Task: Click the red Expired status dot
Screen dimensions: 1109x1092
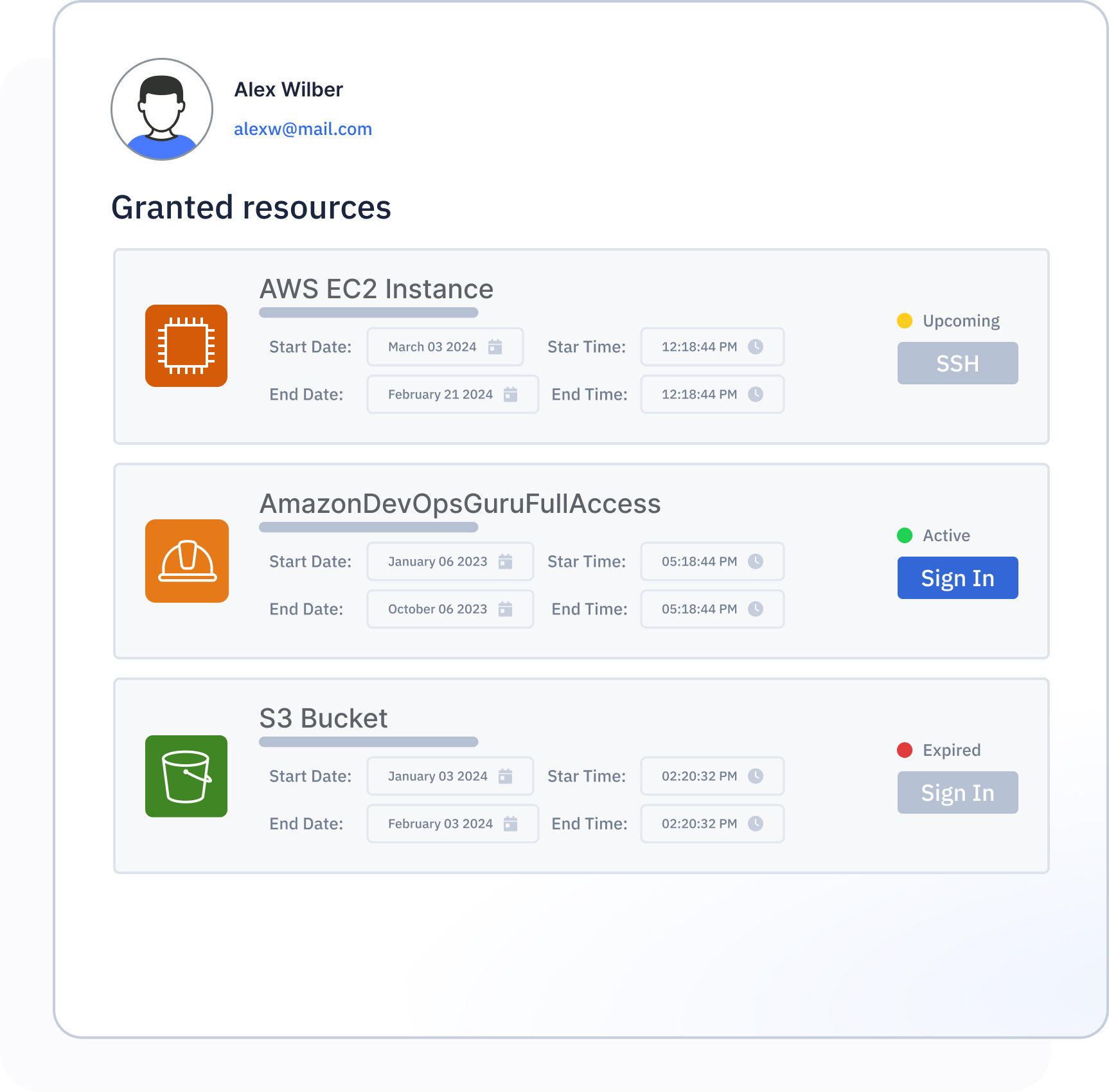Action: [x=905, y=750]
